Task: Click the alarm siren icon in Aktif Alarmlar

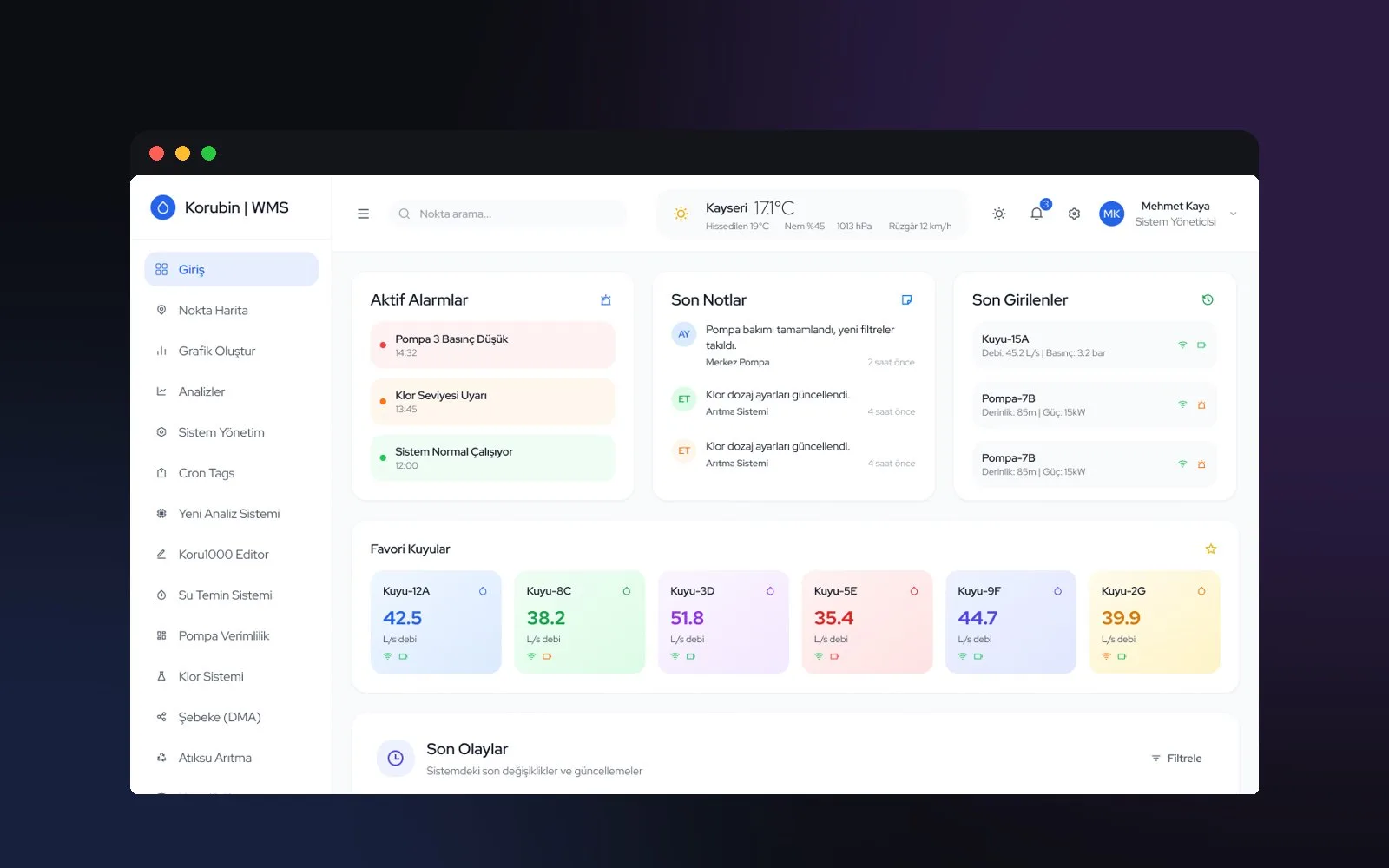Action: click(606, 300)
